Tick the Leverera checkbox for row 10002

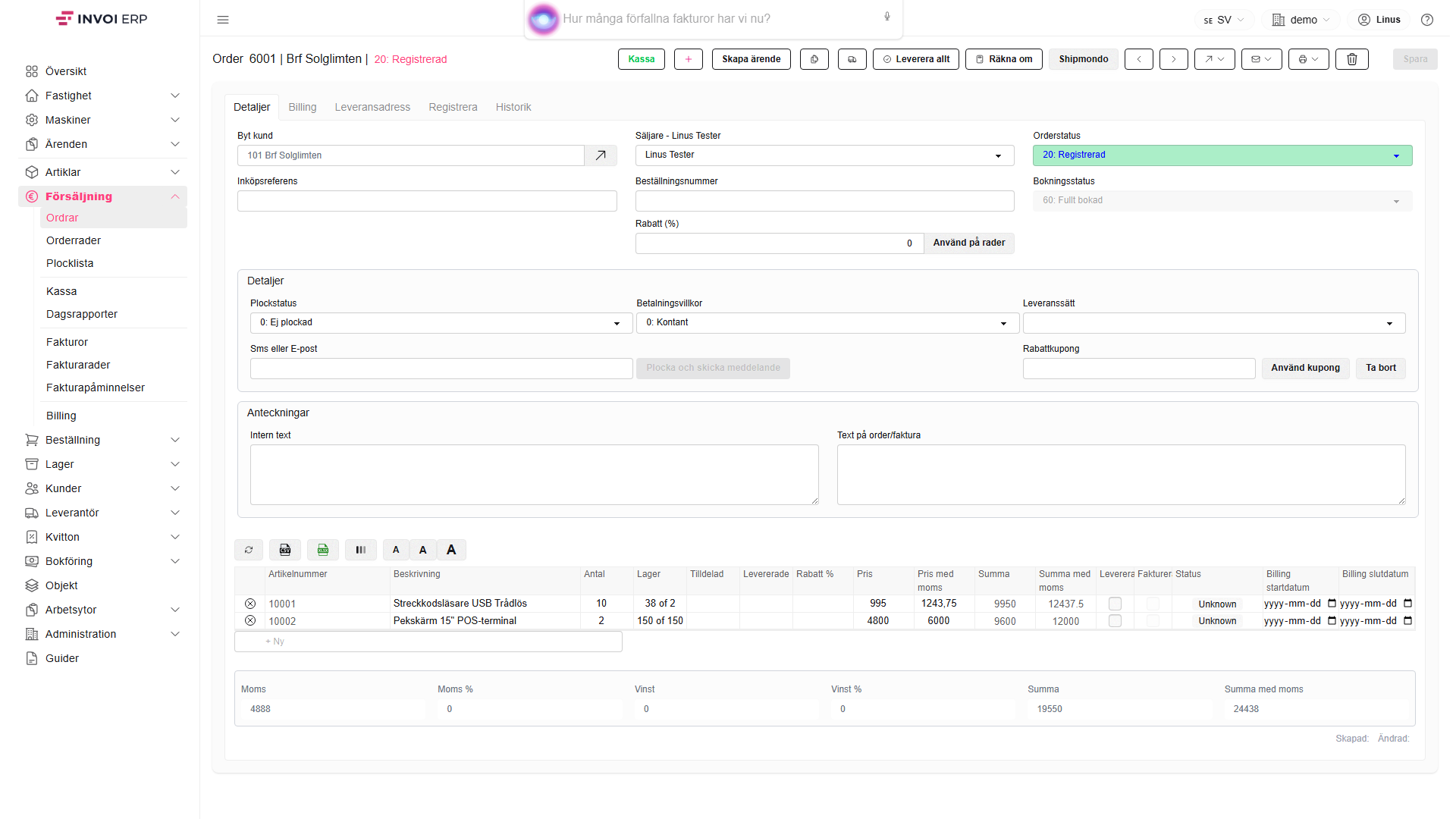pos(1115,620)
